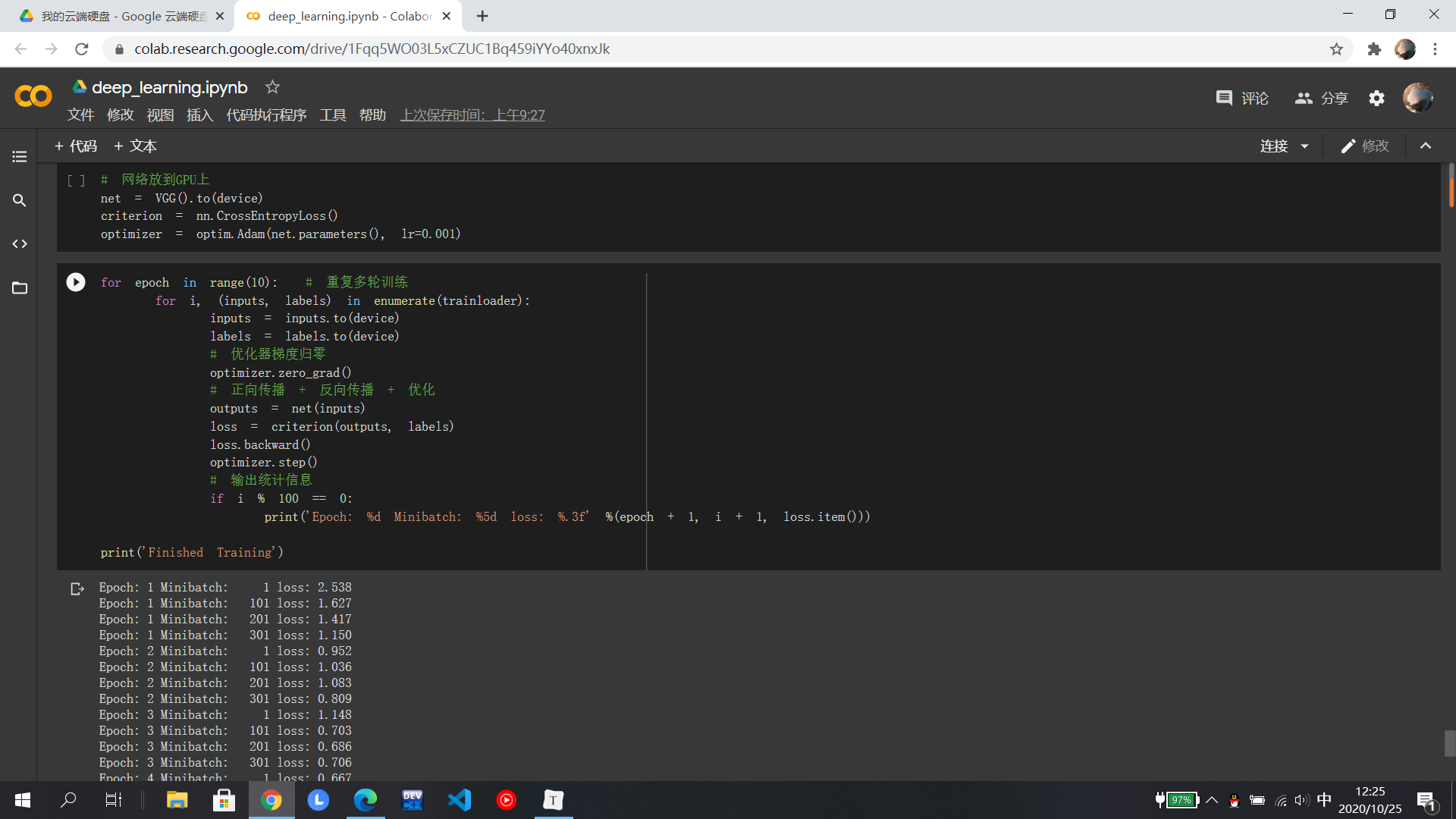Open Visual Studio Code from taskbar
This screenshot has width=1456, height=819.
point(460,800)
